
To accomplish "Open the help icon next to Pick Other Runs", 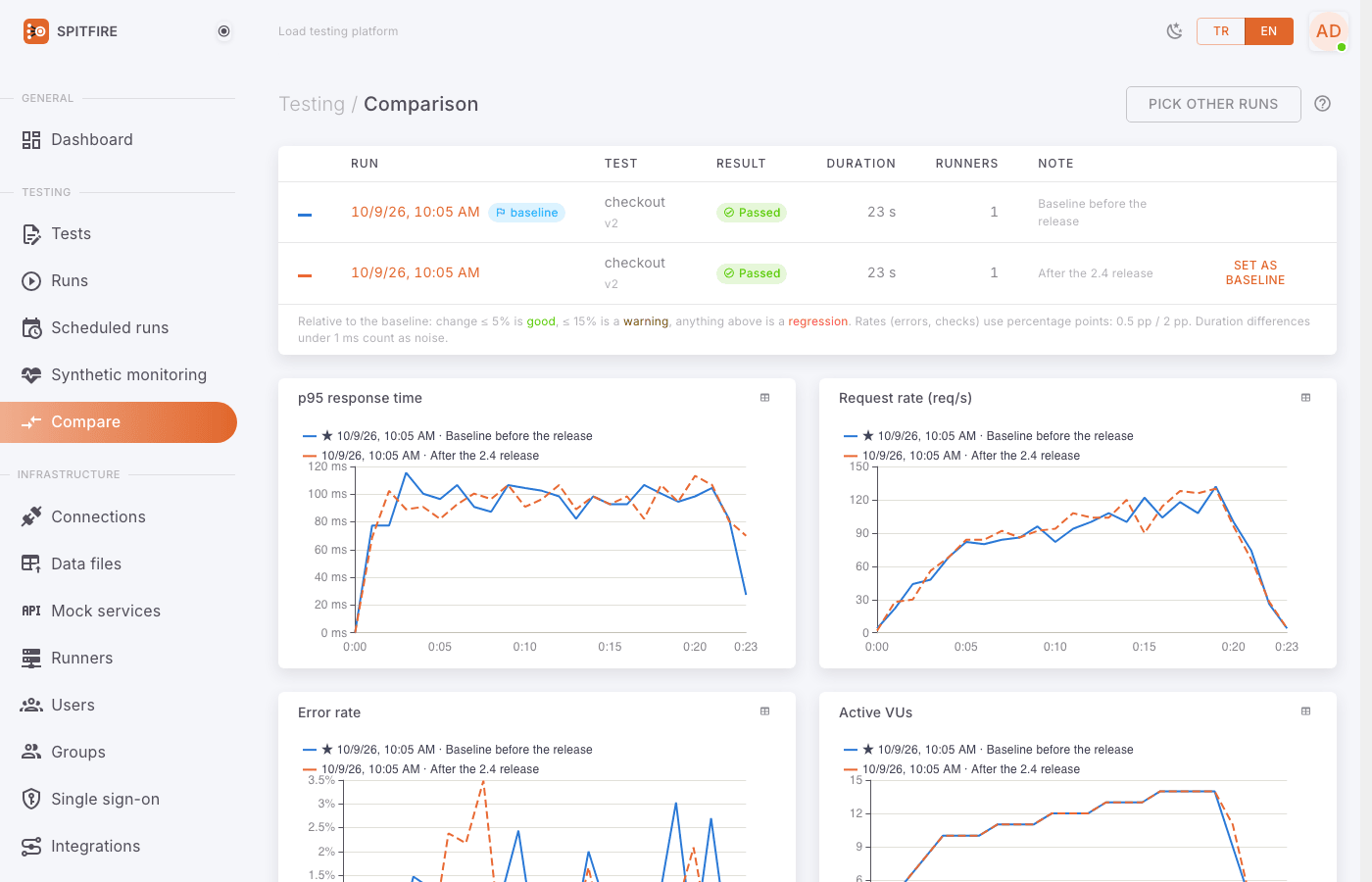I will pyautogui.click(x=1323, y=104).
